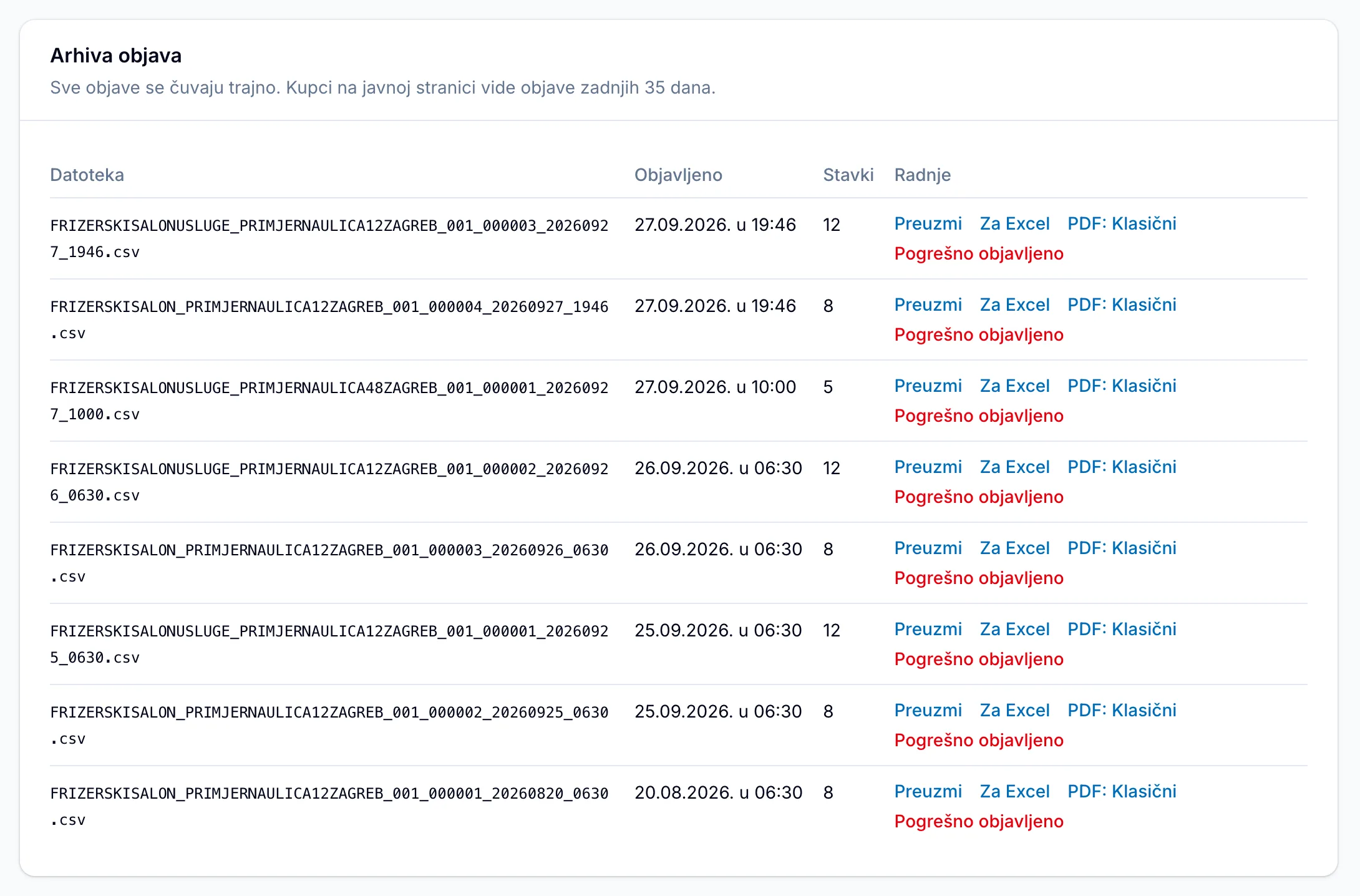The width and height of the screenshot is (1360, 896).
Task: Click Pogrešno objavljeno for FRIZERSKISALONUSLUGE 000002_20260926
Action: click(979, 497)
